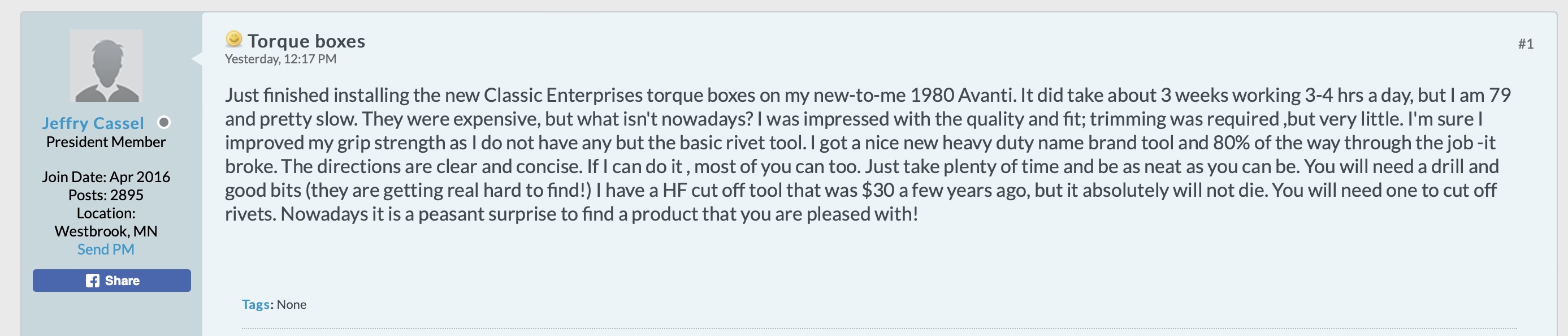Viewport: 1568px width, 336px height.
Task: Click the word None after Tags
Action: click(292, 304)
